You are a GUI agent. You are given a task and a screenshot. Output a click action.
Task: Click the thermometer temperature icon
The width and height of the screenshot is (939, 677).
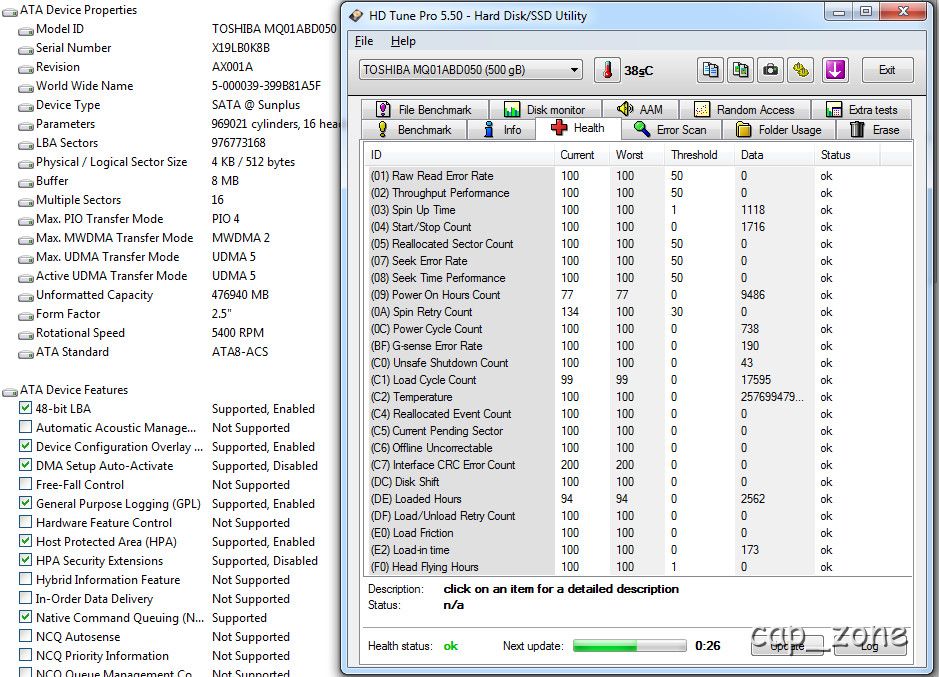tap(607, 70)
